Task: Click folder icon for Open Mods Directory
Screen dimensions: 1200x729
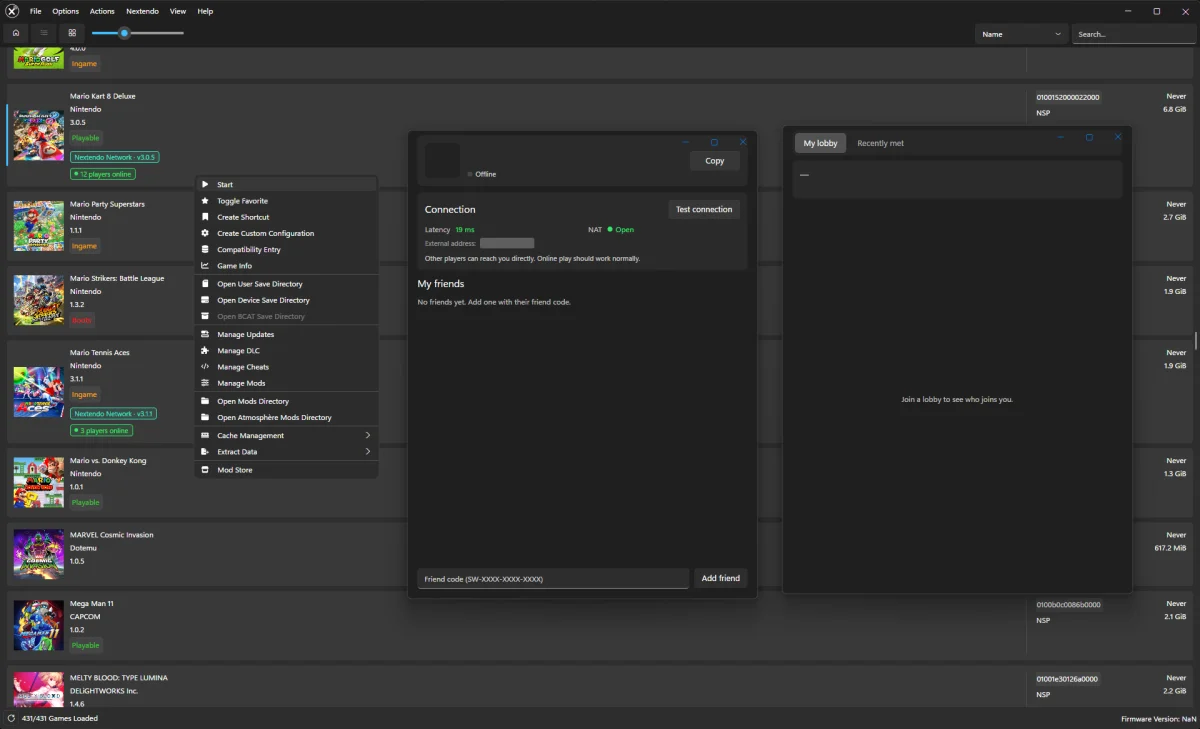Action: (205, 401)
